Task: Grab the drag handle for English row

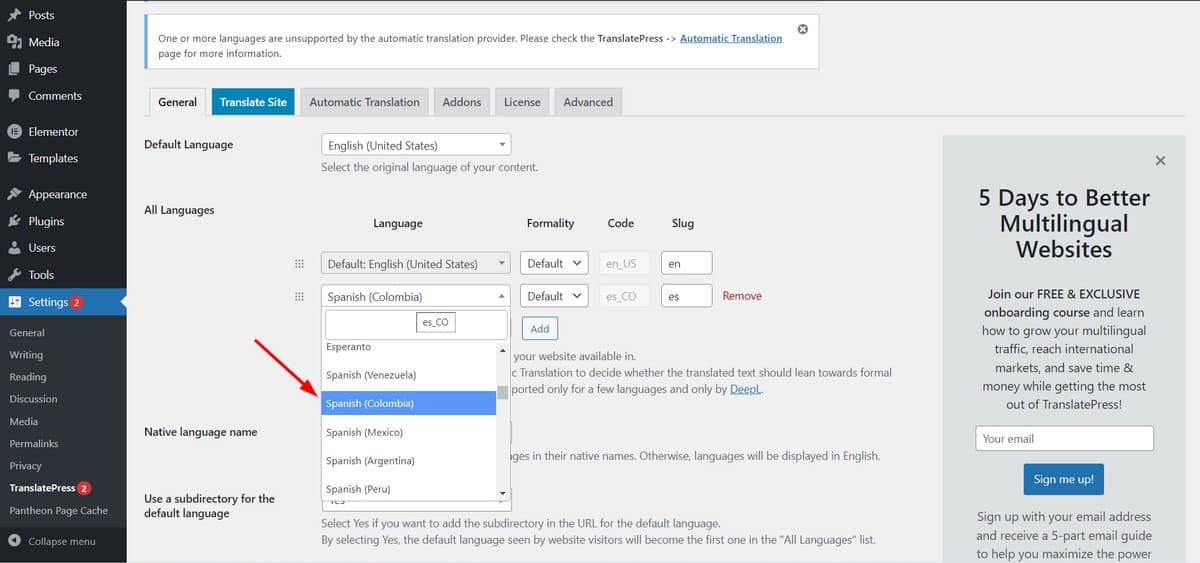Action: pos(299,264)
